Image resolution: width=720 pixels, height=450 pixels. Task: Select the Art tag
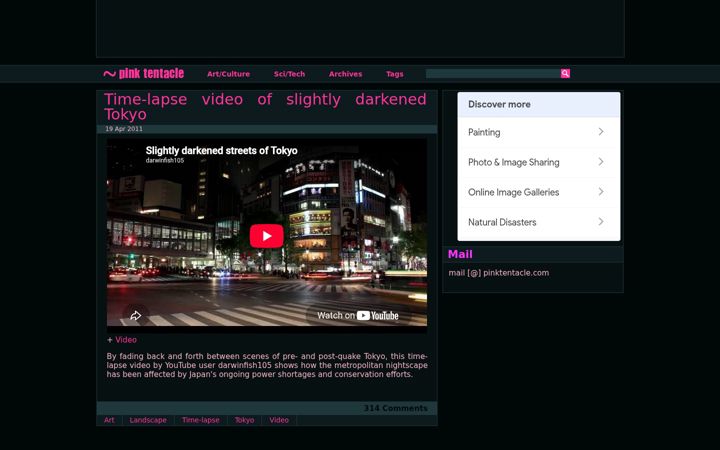pyautogui.click(x=109, y=420)
